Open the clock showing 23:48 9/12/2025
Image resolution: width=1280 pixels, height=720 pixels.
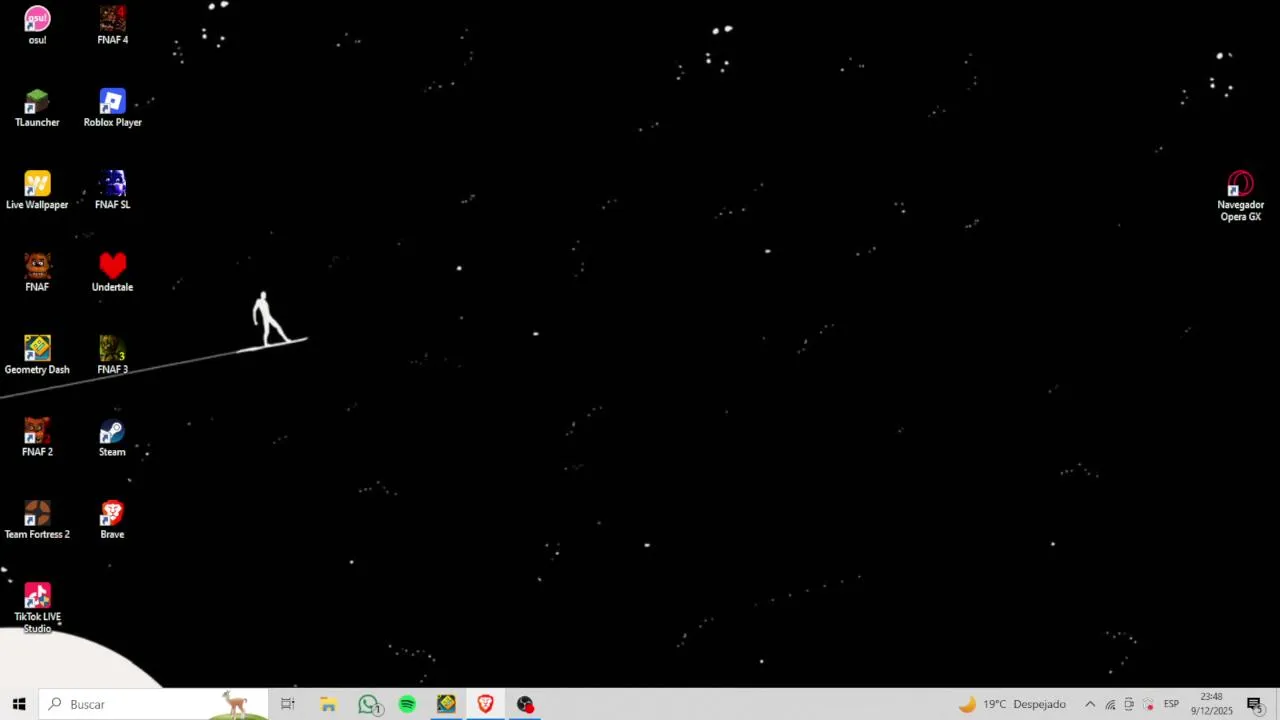pos(1211,704)
